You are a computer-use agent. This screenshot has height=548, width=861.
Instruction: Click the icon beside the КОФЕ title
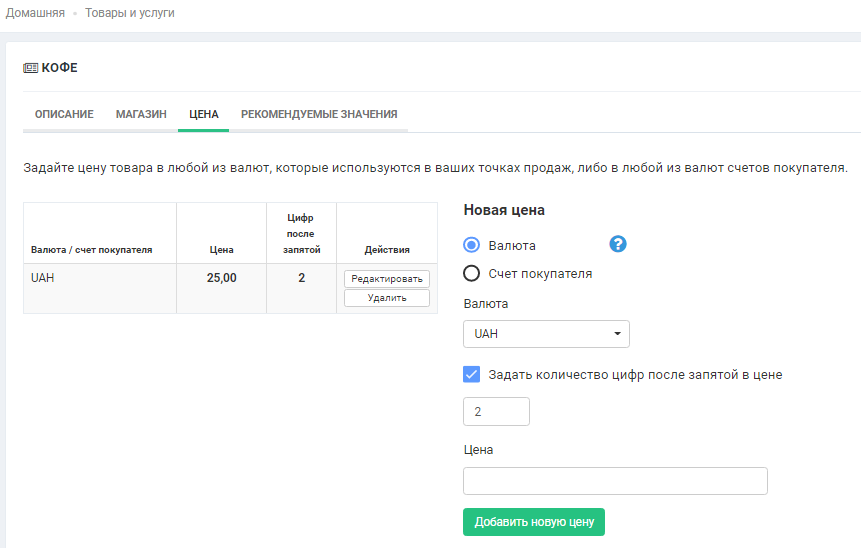pos(30,68)
